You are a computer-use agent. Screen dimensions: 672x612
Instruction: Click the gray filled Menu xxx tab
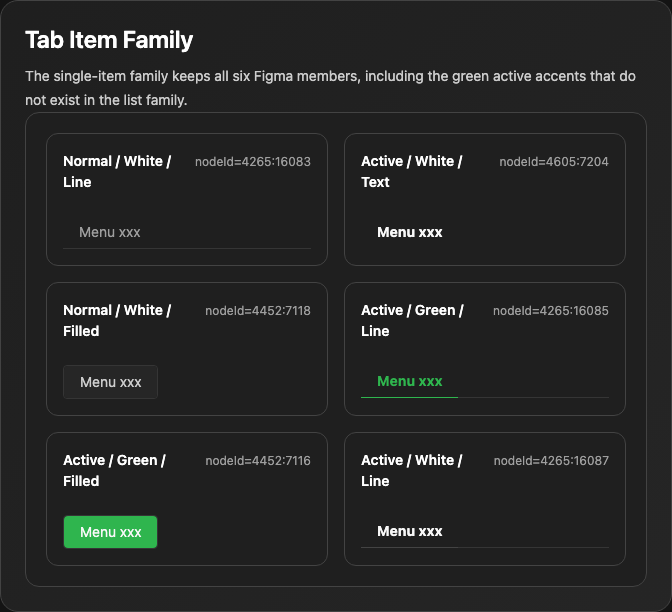tap(111, 382)
